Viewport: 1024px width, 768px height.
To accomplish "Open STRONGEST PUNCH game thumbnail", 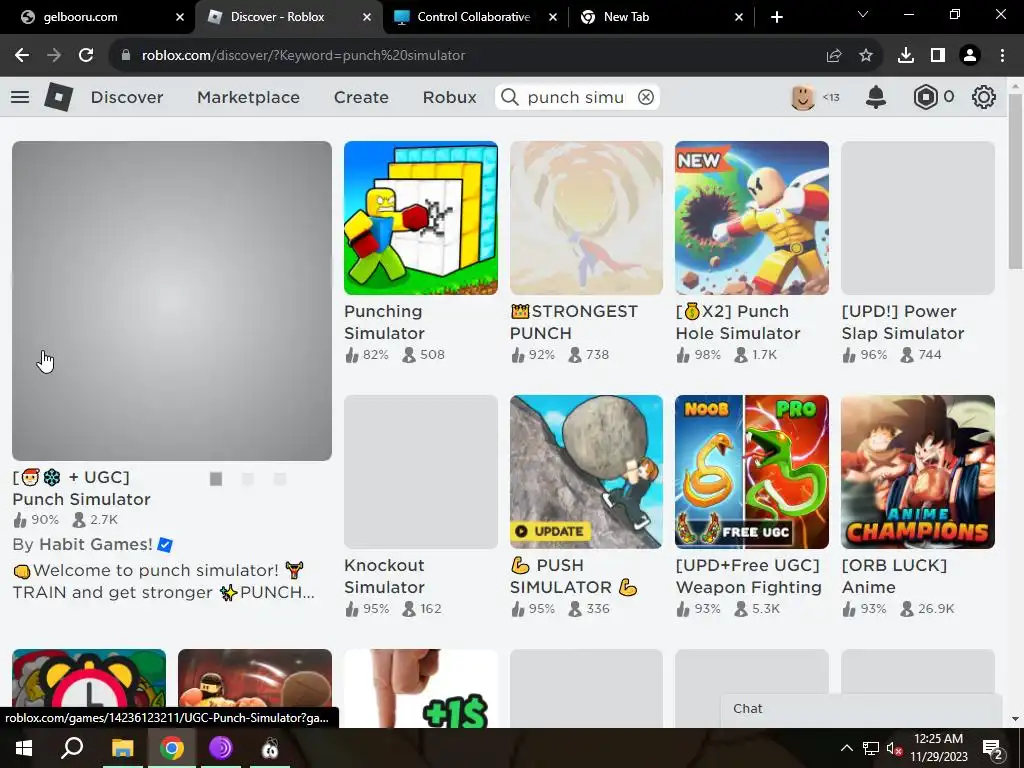I will (x=586, y=217).
